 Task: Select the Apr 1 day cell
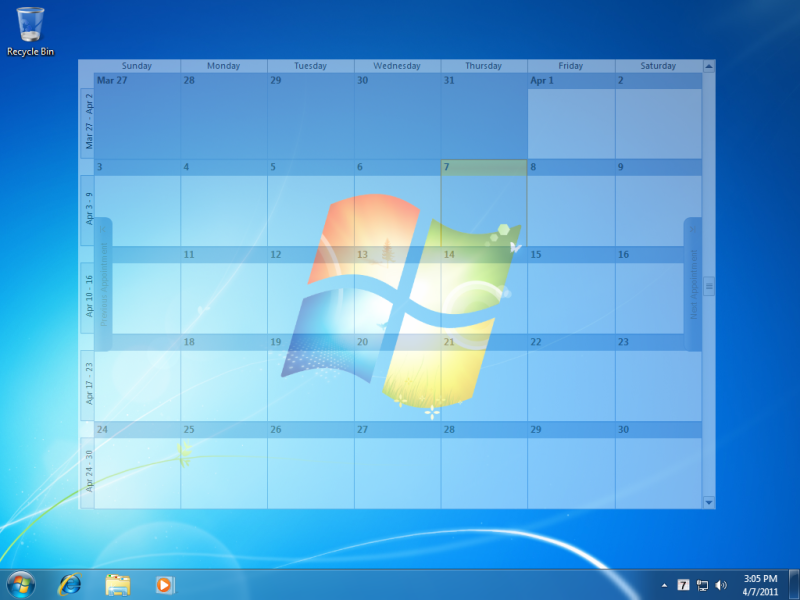(571, 116)
